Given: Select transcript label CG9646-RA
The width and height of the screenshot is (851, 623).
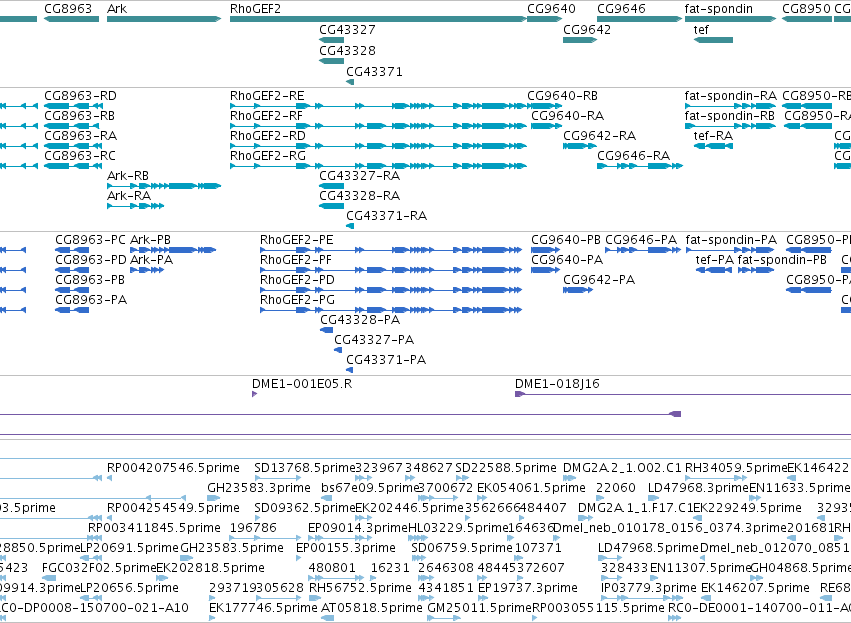Looking at the screenshot, I should click(x=633, y=156).
